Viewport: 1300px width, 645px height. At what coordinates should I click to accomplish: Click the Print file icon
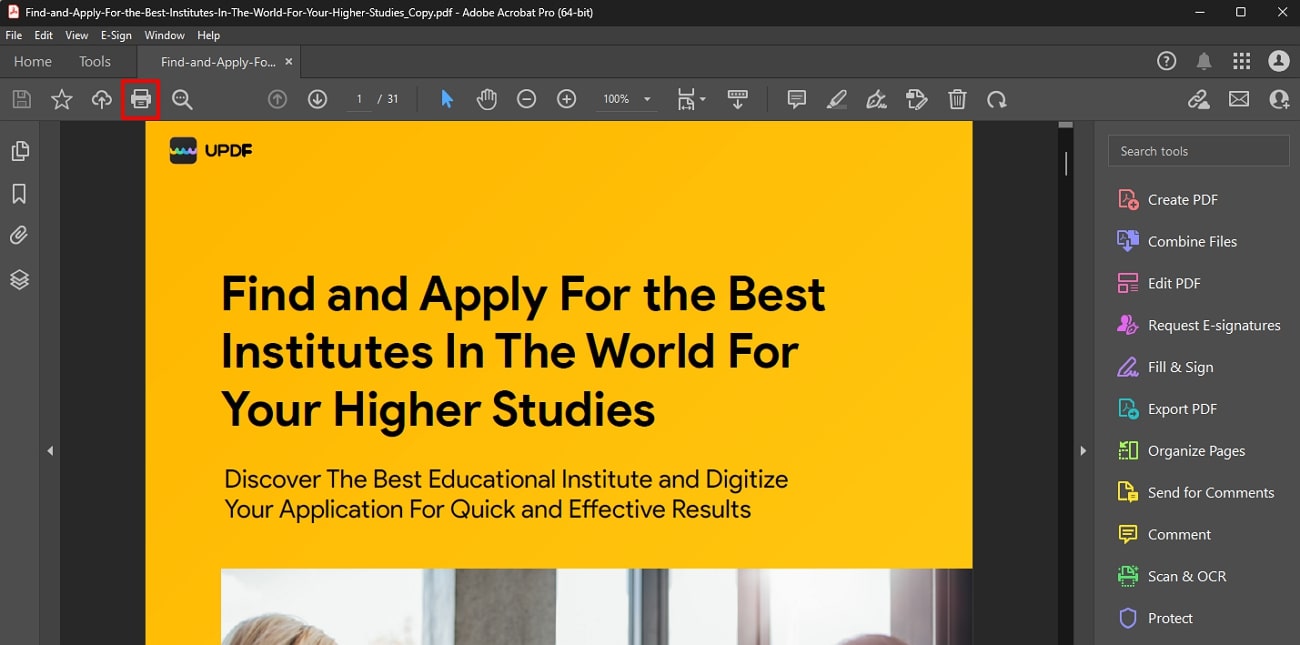(141, 99)
